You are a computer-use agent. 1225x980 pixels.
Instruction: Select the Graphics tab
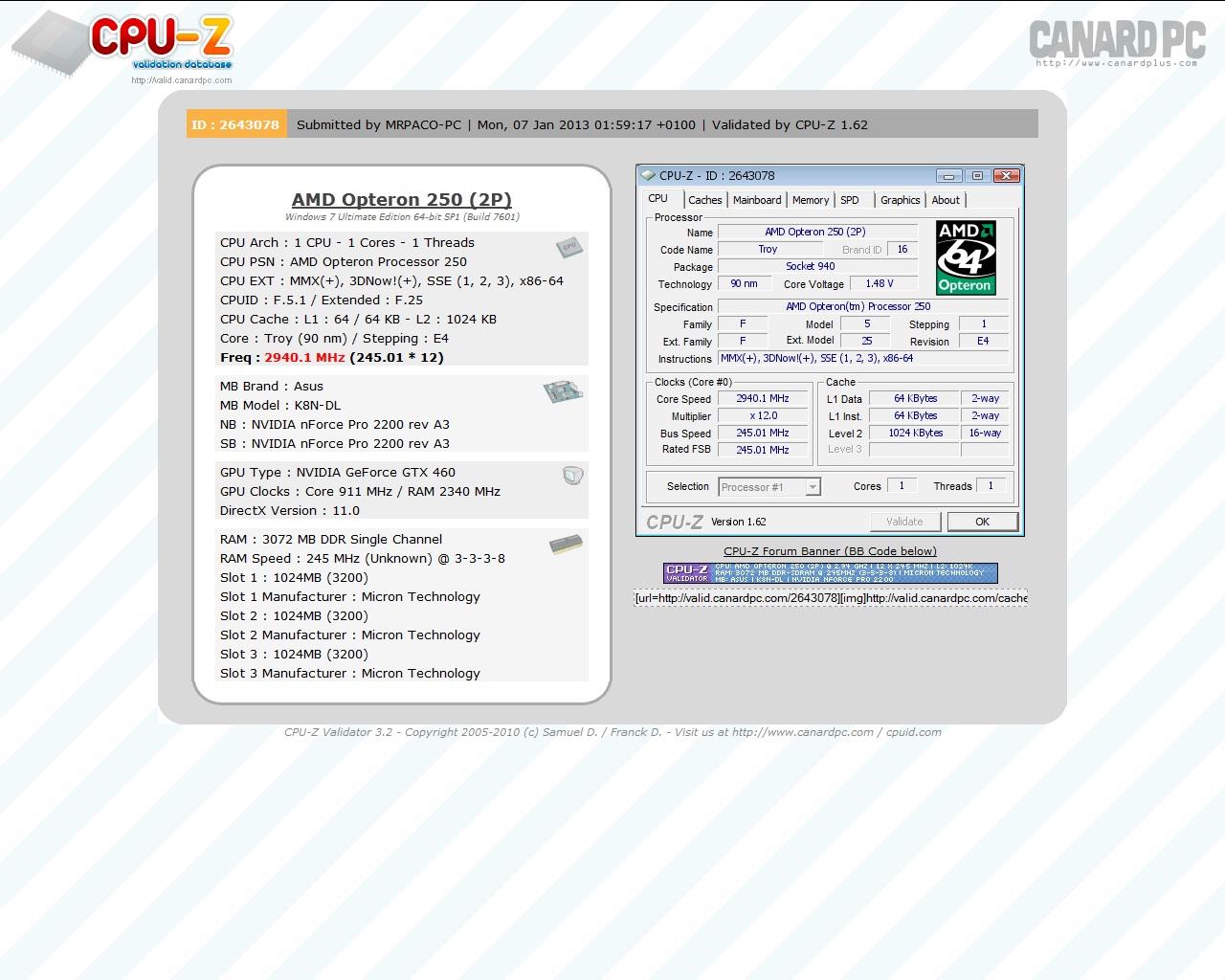pos(901,200)
